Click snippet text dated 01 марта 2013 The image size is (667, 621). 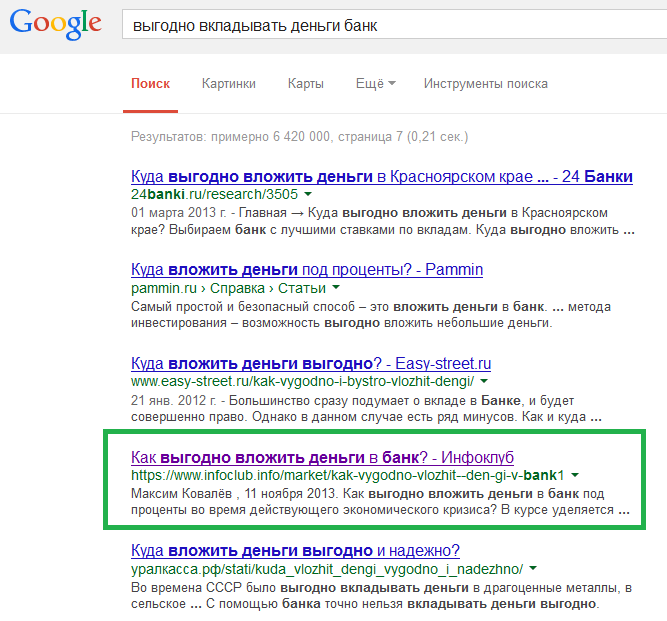383,221
